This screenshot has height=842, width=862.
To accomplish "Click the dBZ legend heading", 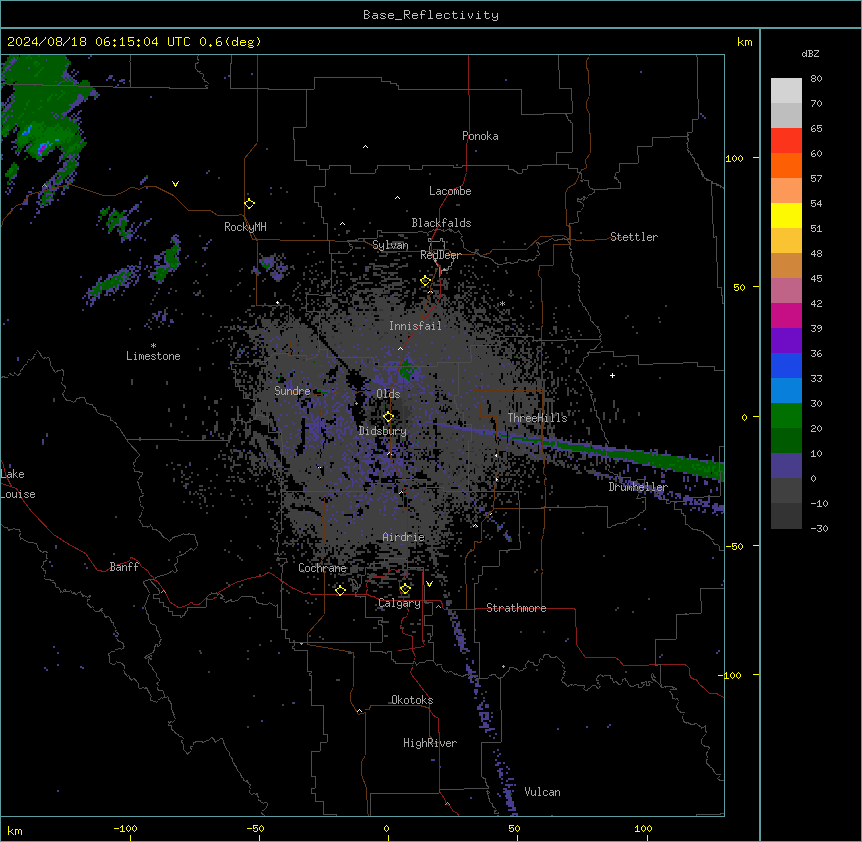I will pos(810,54).
